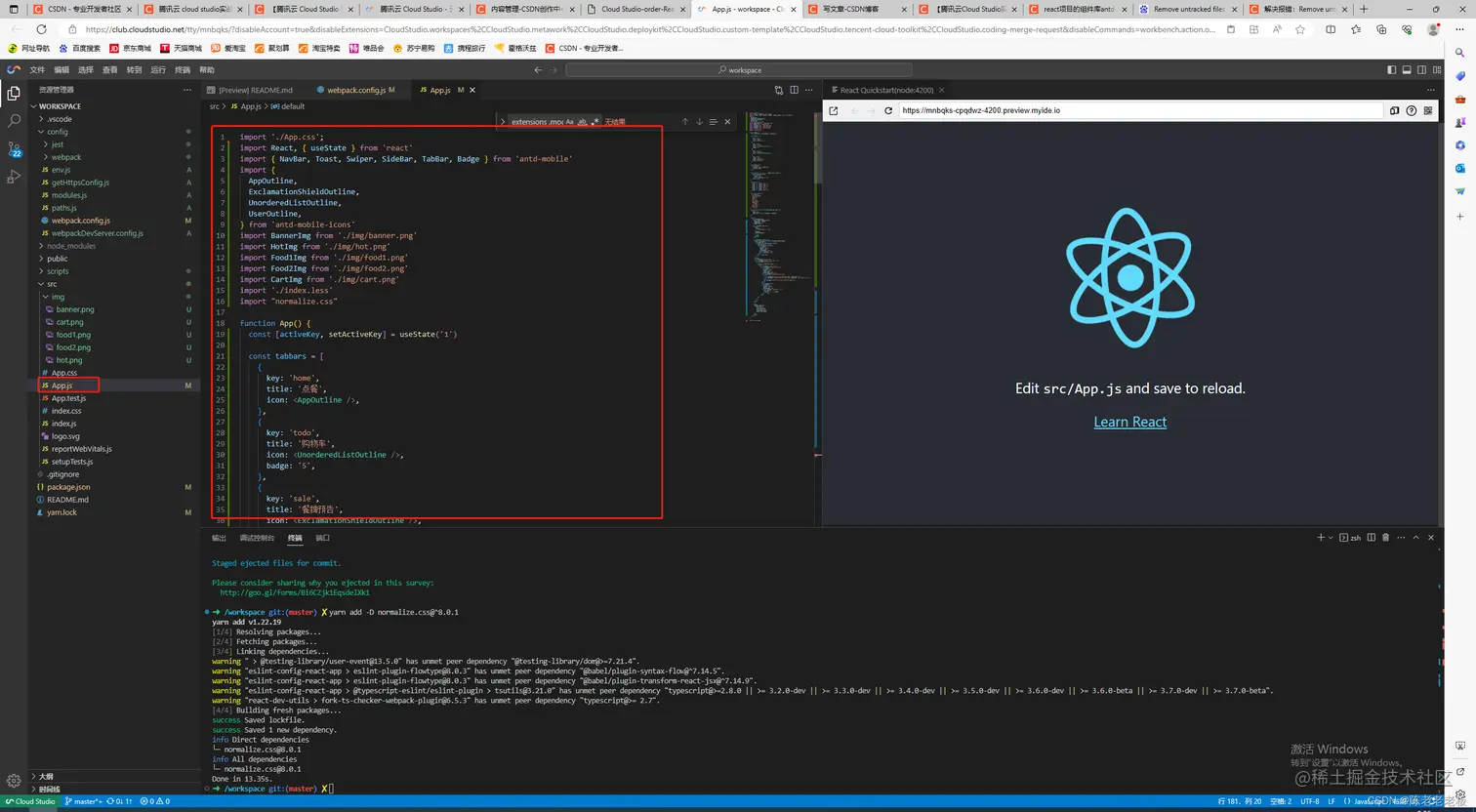1476x812 pixels.
Task: Toggle secondary sidebar layout icon
Action: click(1421, 69)
